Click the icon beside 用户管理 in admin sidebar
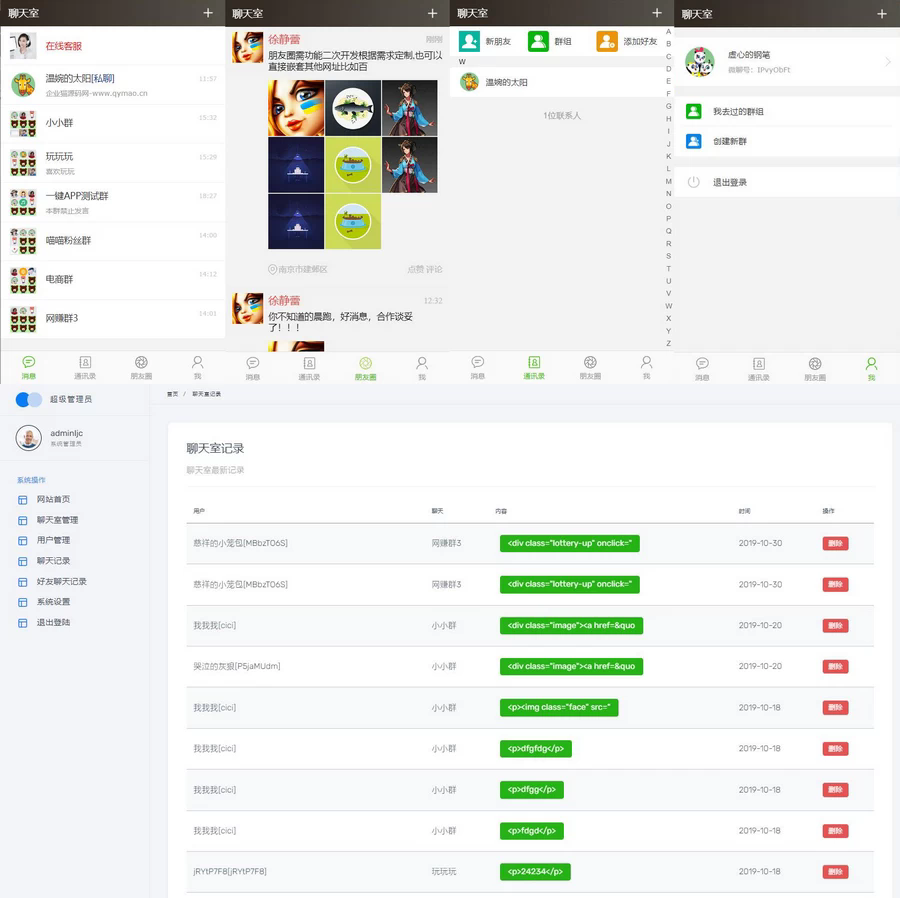This screenshot has height=898, width=900. 23,540
